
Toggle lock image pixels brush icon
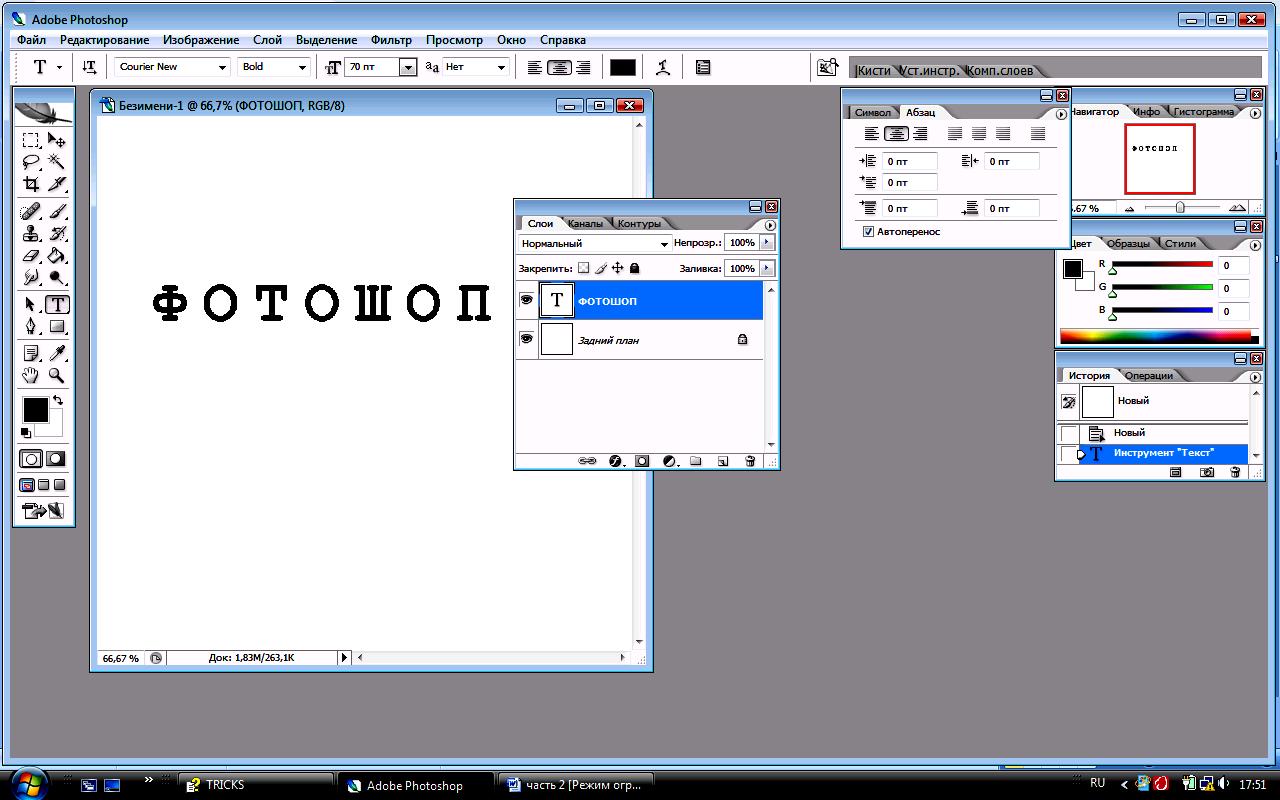tap(601, 268)
